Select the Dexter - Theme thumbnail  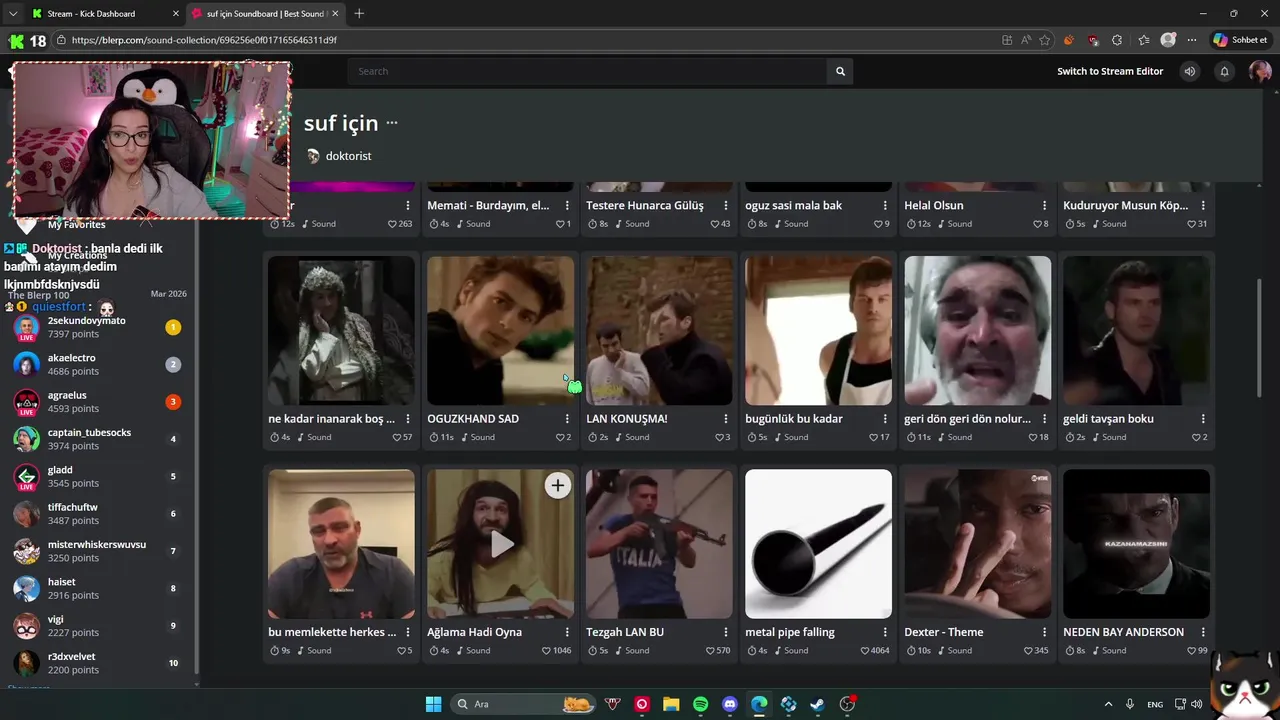click(977, 544)
